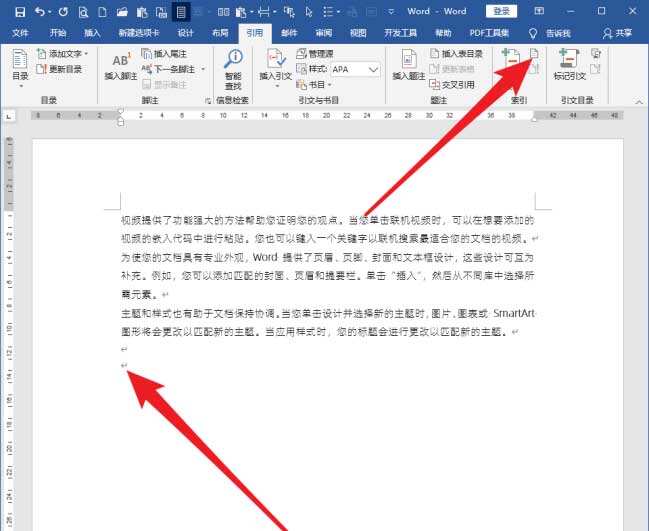
Task: Collapse the ribbon with the chevron arrow
Action: point(639,102)
